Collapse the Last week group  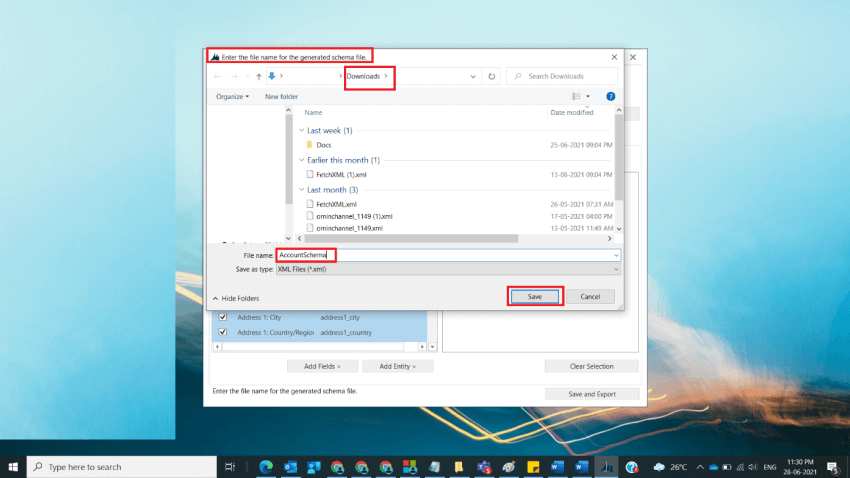pyautogui.click(x=302, y=130)
